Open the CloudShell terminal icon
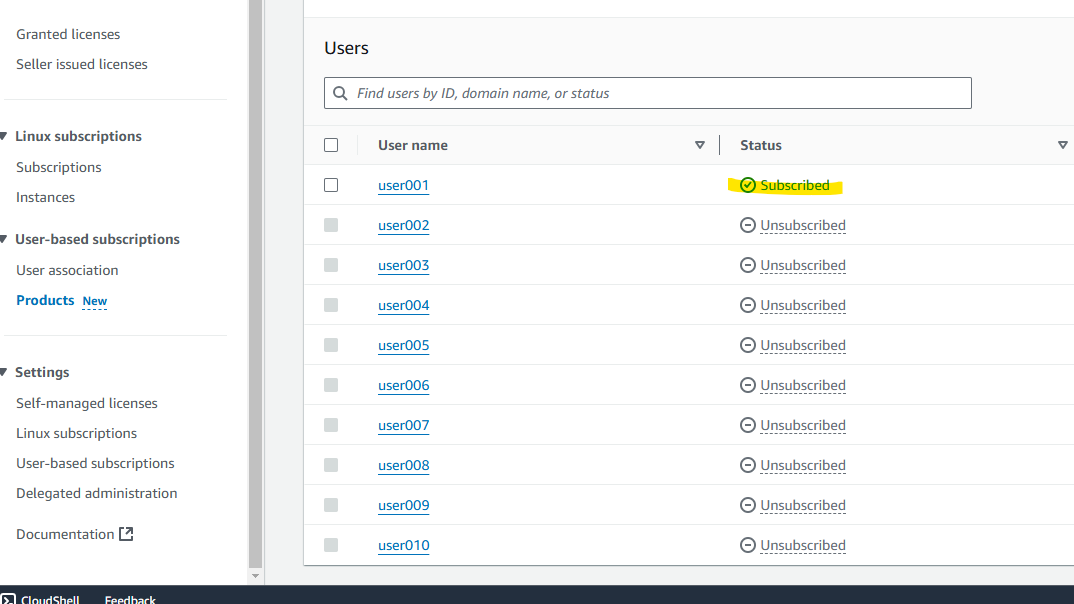Screen dimensions: 1074x604 (x=8, y=599)
